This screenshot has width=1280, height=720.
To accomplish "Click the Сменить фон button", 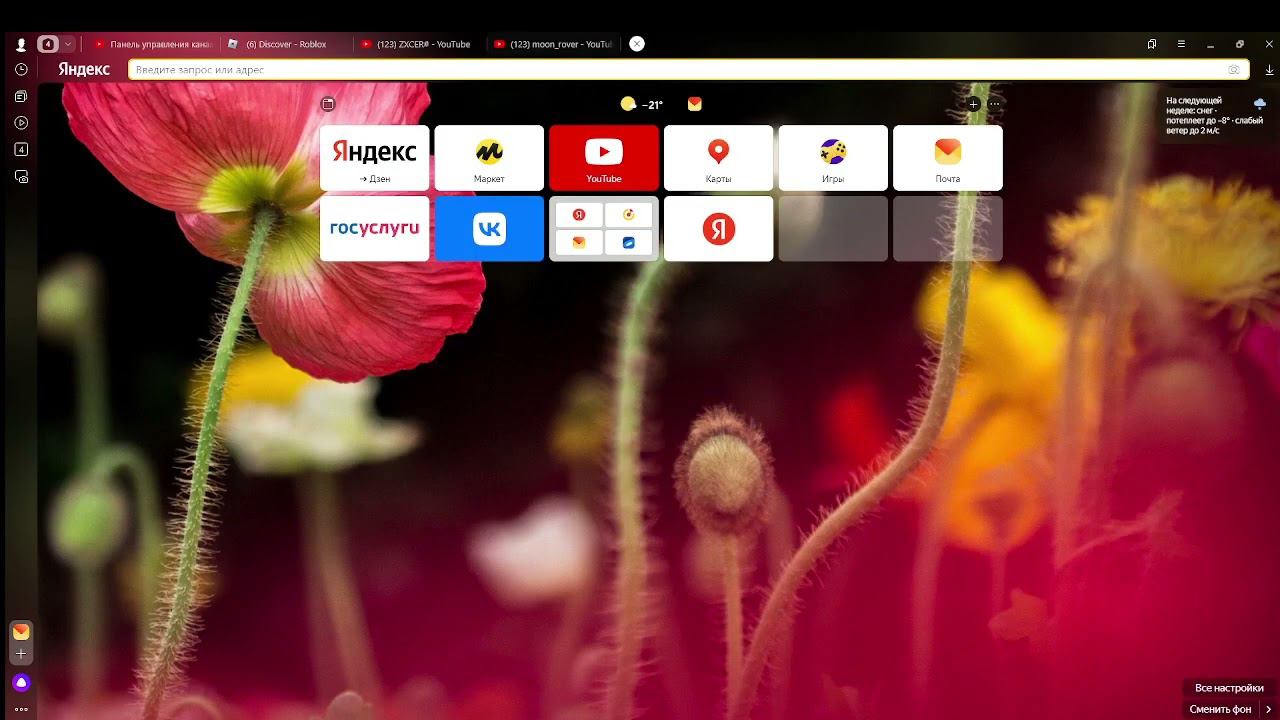I will click(1220, 709).
